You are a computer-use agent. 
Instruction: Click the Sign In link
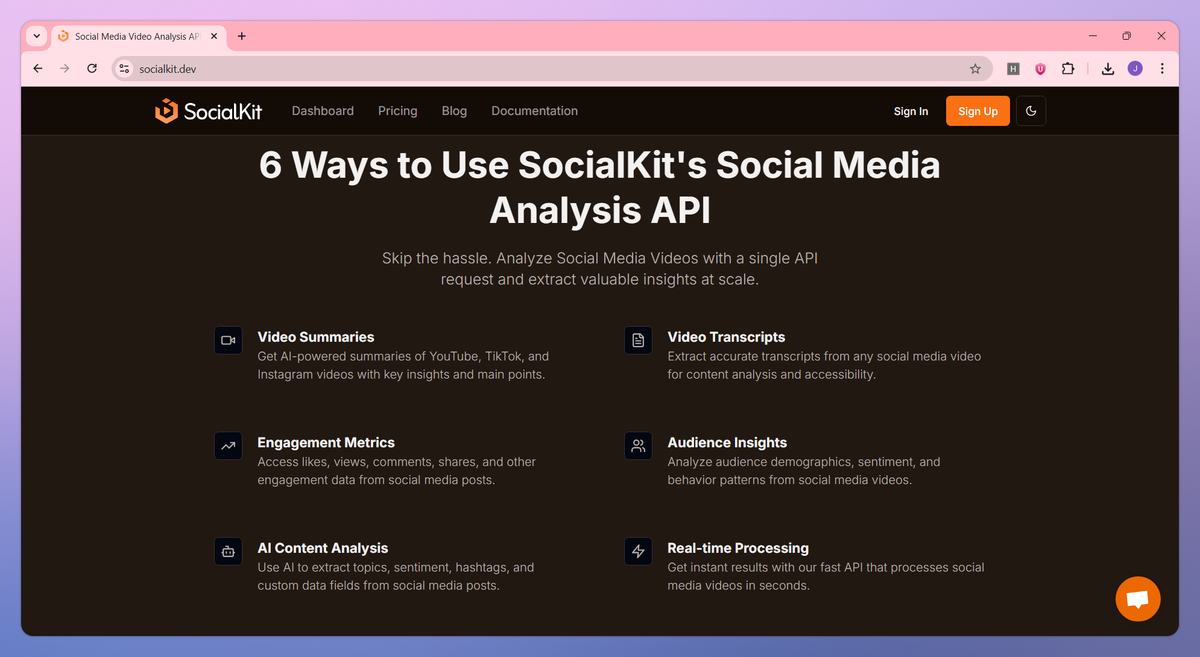[x=911, y=111]
